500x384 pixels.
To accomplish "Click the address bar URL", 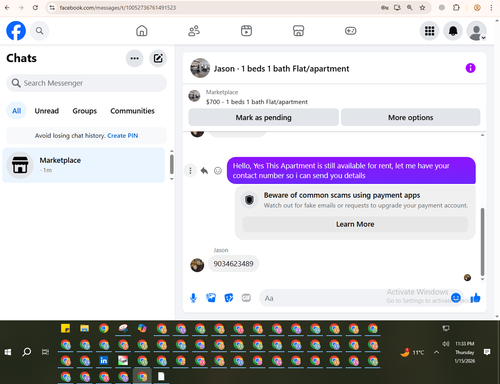I will (118, 8).
